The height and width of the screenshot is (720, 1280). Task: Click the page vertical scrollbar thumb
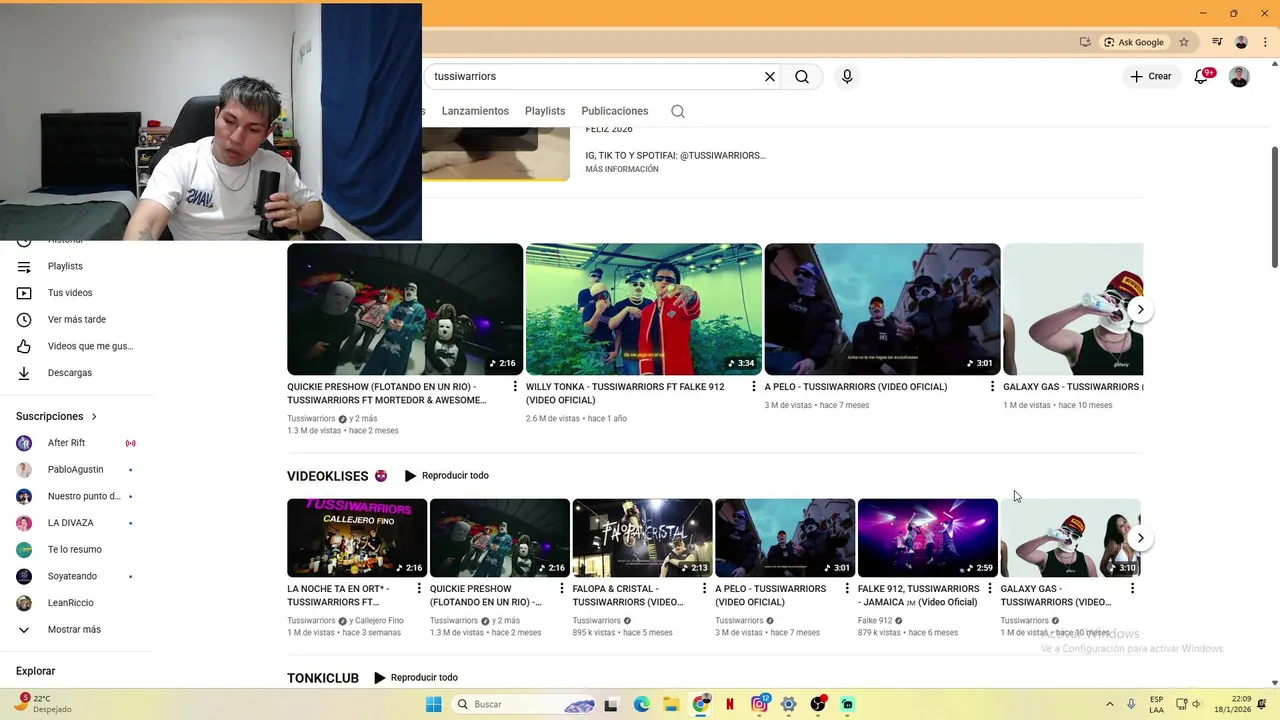pyautogui.click(x=1274, y=207)
